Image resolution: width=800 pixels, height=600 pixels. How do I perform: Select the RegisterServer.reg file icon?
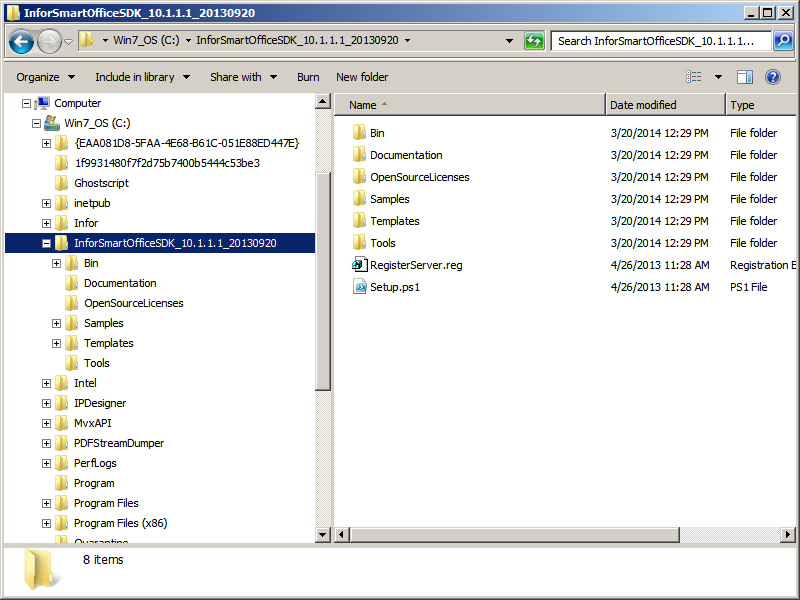(x=360, y=265)
